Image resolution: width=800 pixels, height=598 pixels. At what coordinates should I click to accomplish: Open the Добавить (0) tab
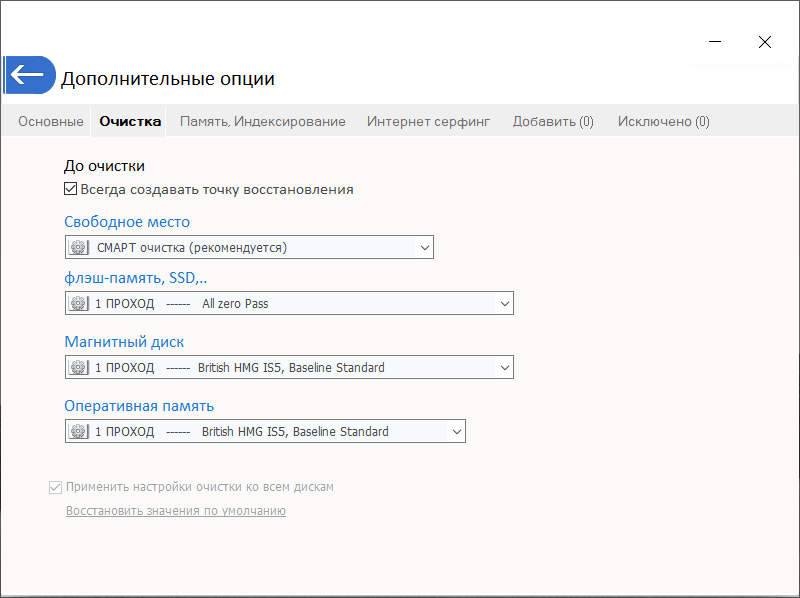pos(553,121)
